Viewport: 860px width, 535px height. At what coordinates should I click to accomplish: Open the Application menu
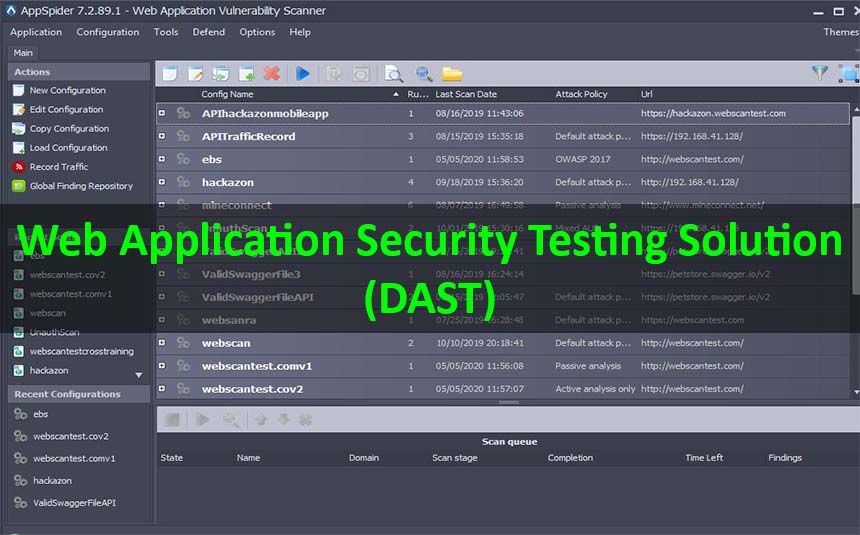[36, 32]
